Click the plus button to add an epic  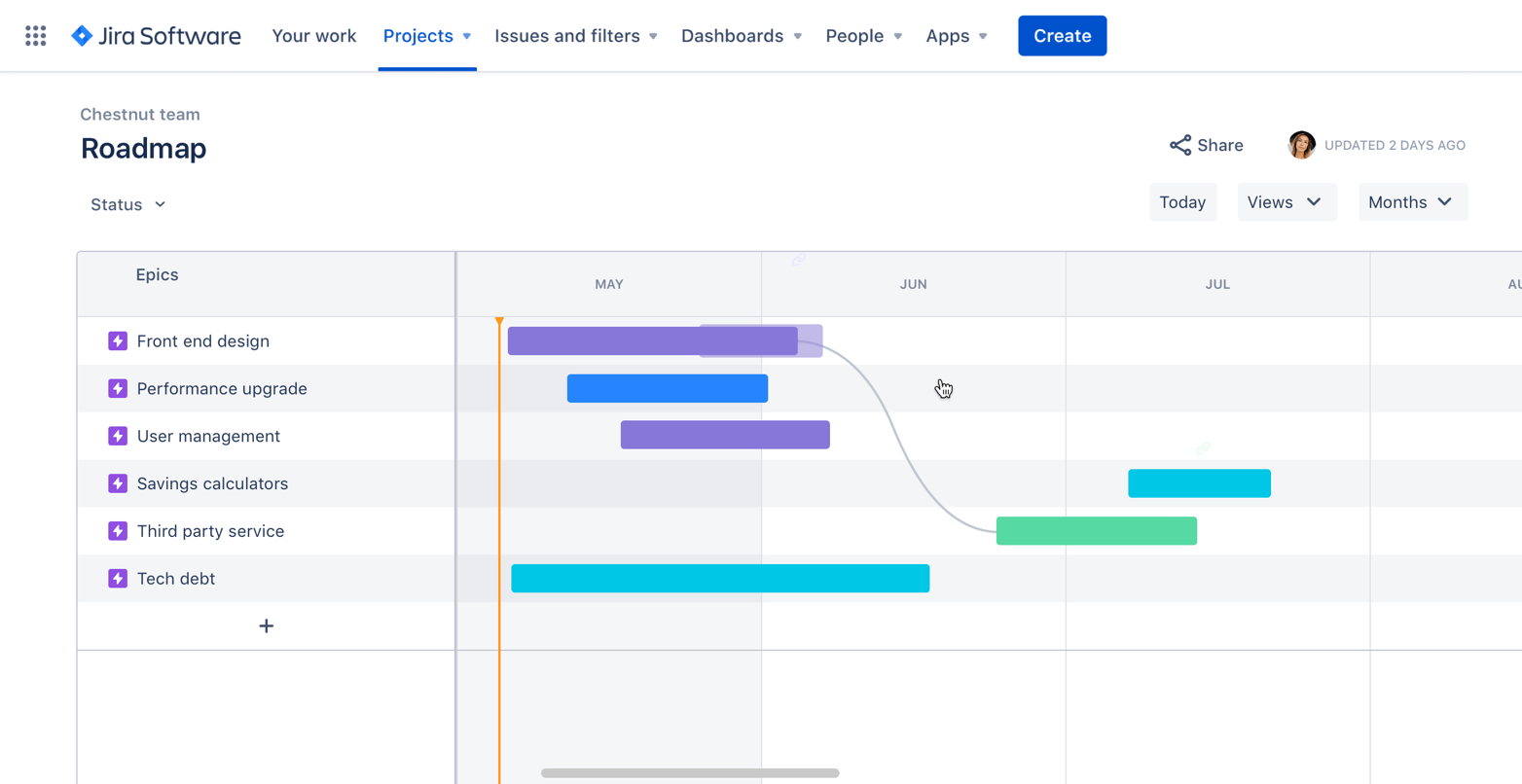tap(266, 625)
